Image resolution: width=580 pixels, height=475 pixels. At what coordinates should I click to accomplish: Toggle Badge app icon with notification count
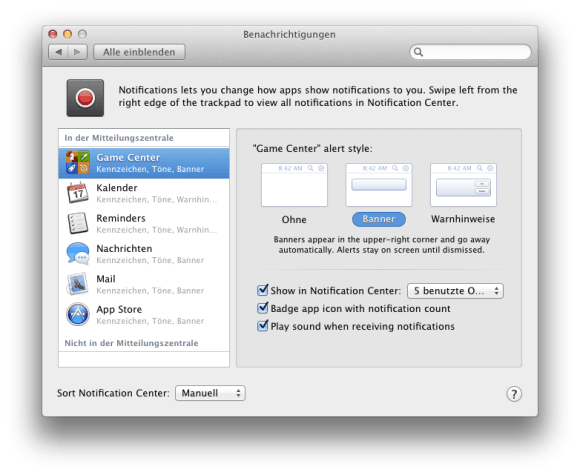(262, 308)
